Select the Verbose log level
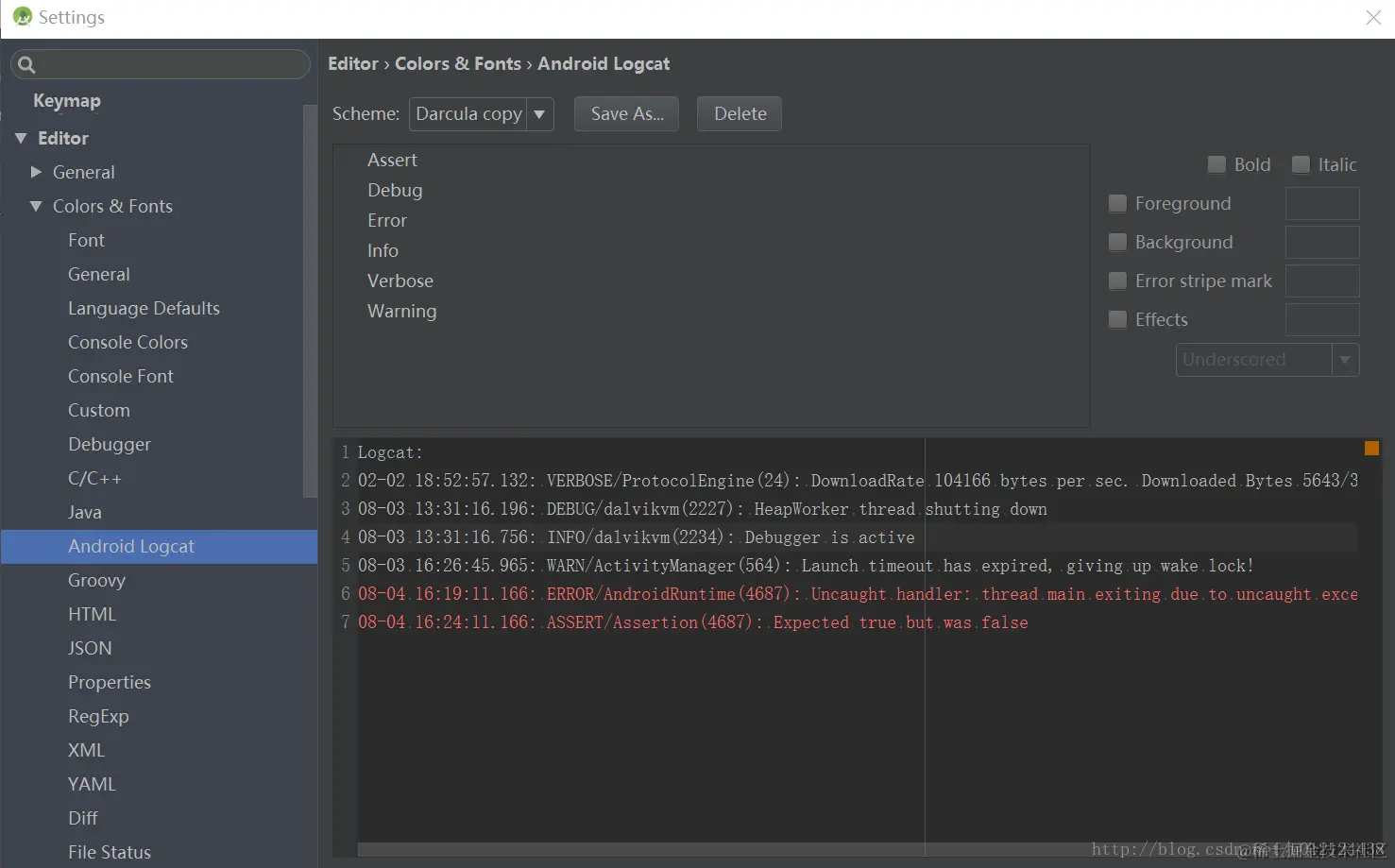 click(x=400, y=281)
